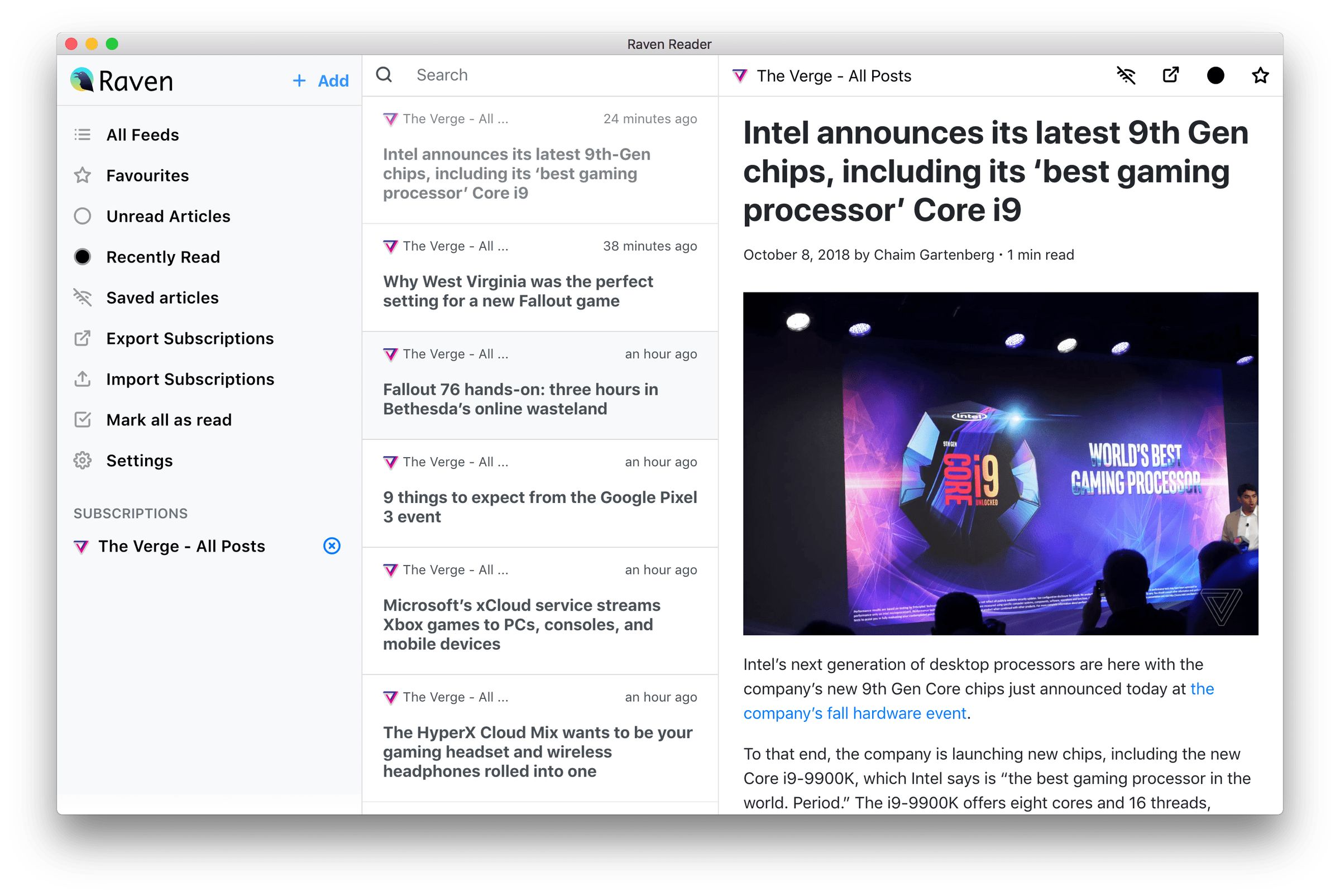
Task: Open the Saved articles section
Action: pos(162,297)
